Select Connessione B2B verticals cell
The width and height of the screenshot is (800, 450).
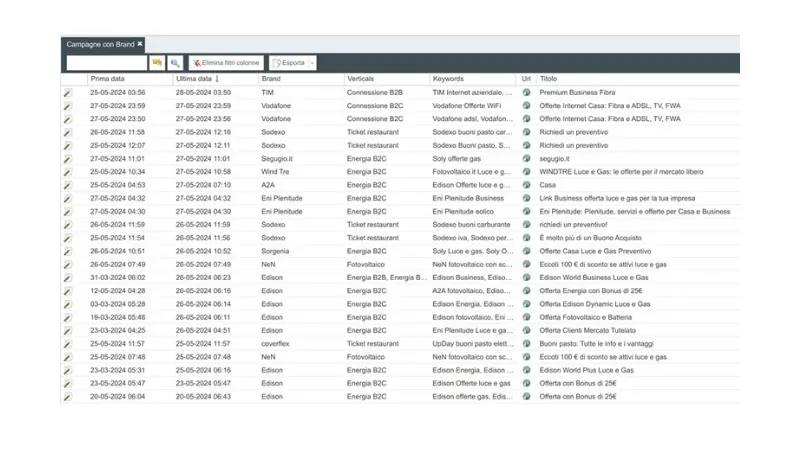click(374, 92)
